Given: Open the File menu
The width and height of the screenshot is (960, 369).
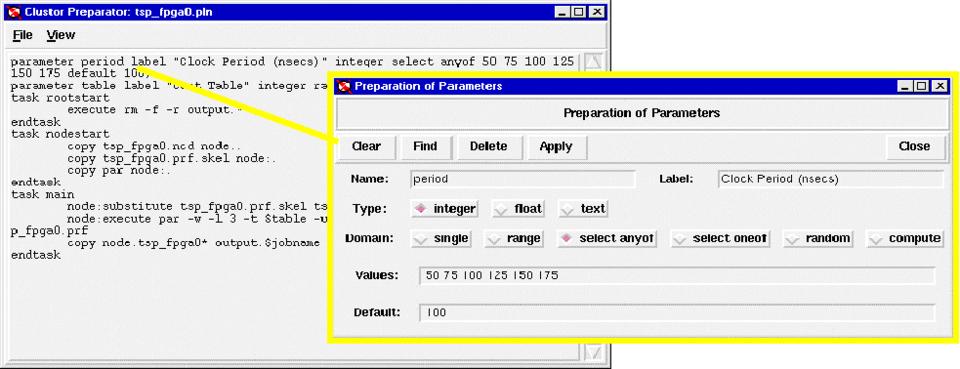Looking at the screenshot, I should [x=23, y=35].
